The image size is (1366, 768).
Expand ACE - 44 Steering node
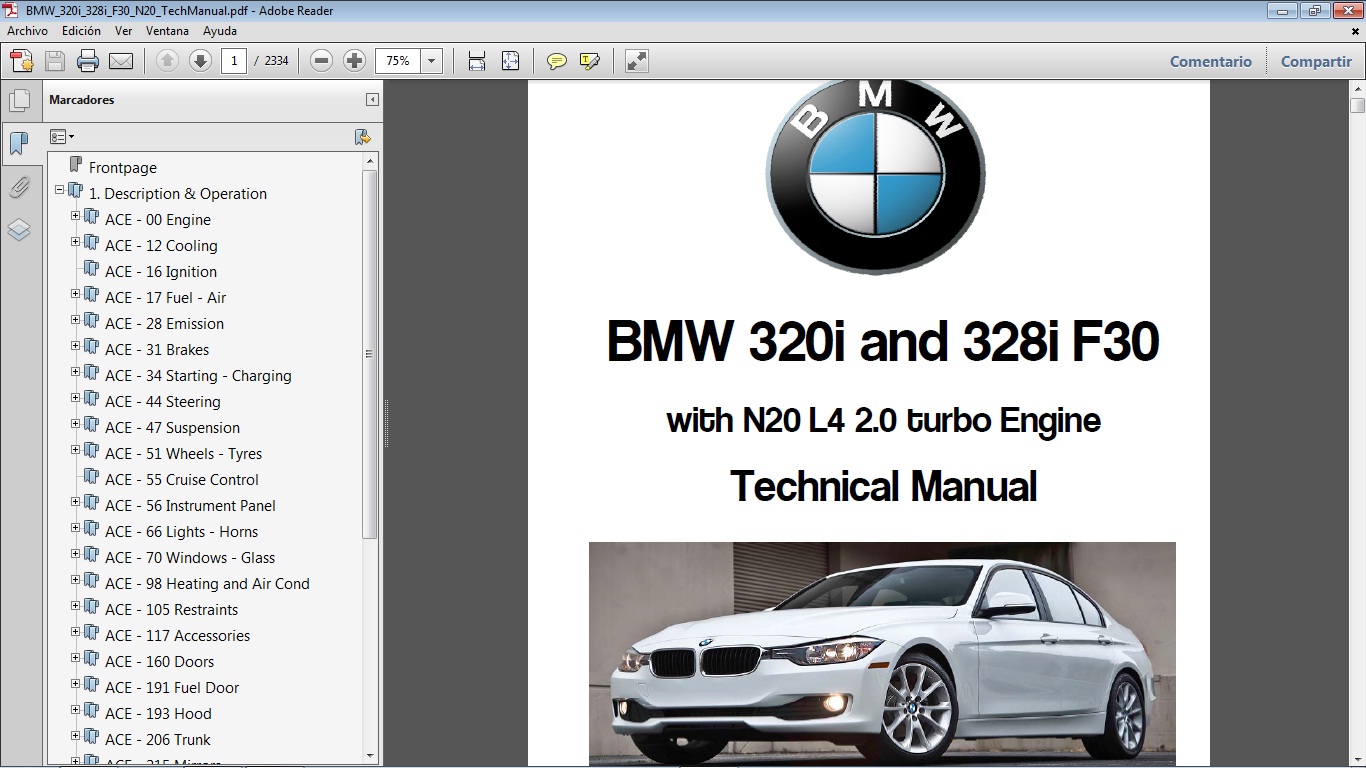pos(76,397)
